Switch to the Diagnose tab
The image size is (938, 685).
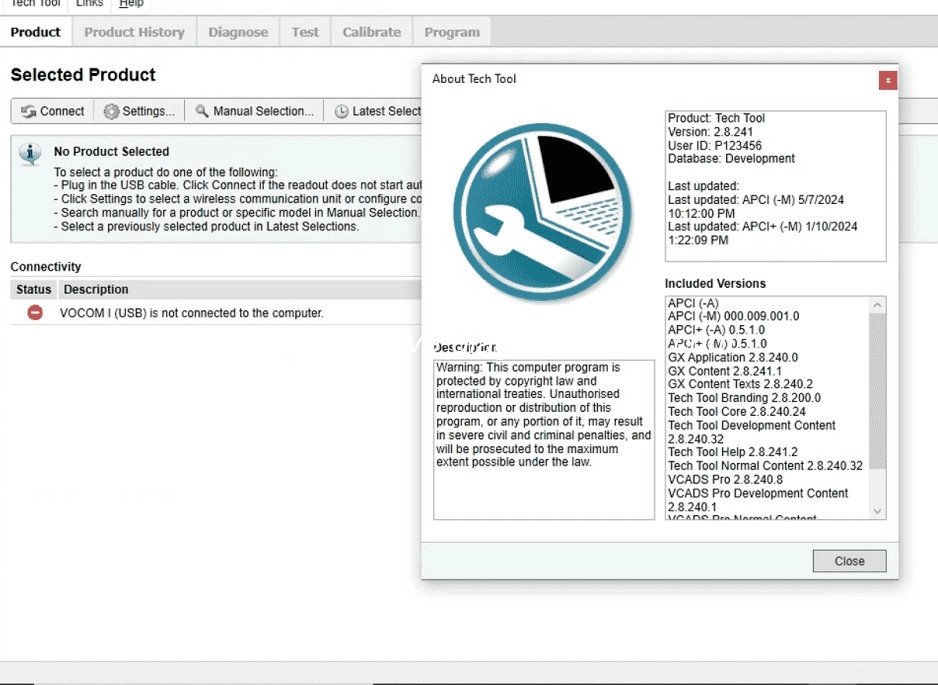point(237,31)
